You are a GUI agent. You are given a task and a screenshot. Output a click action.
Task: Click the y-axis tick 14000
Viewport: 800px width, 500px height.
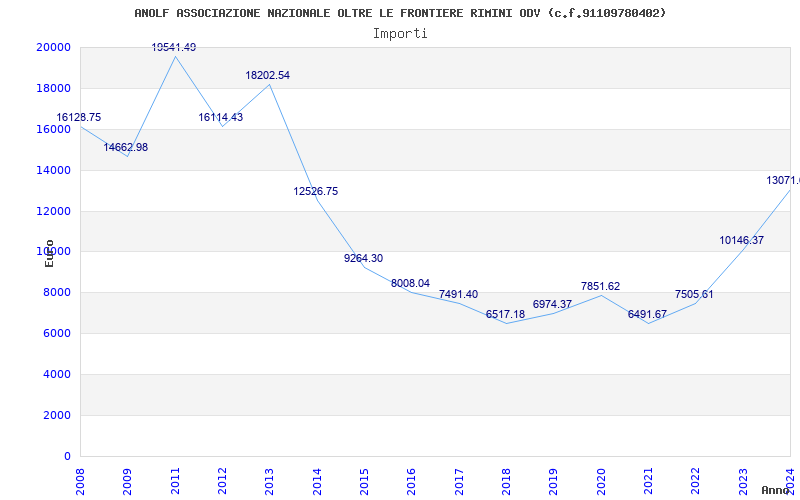point(53,170)
